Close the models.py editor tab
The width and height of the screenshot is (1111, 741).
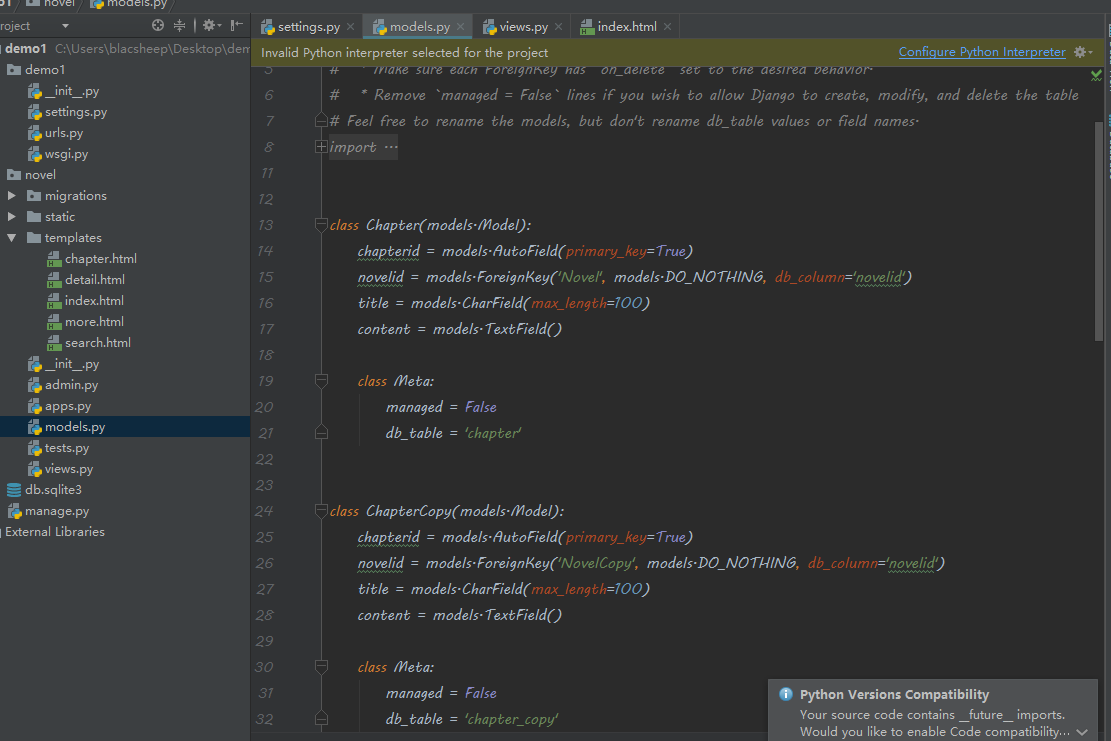pyautogui.click(x=460, y=27)
